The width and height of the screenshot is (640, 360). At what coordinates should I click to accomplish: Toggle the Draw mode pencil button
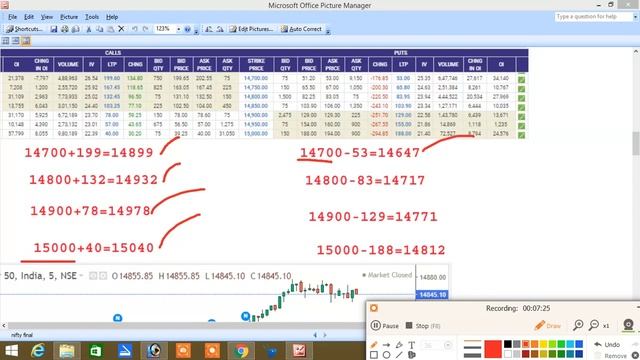[x=548, y=325]
